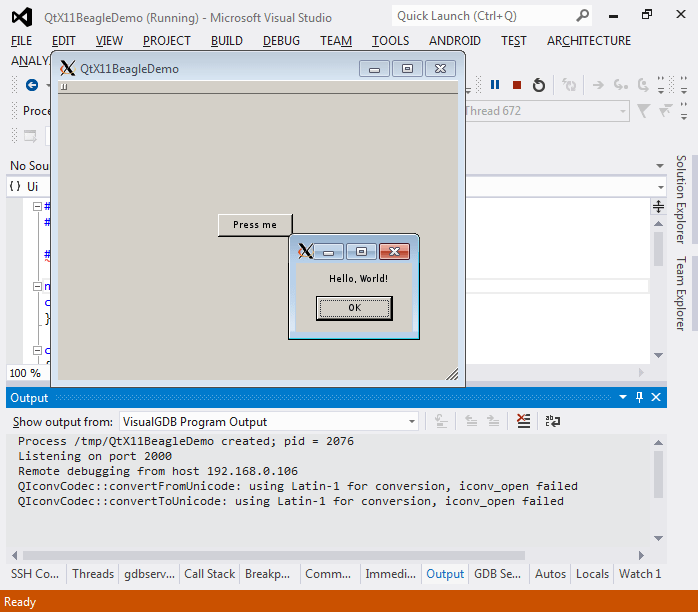Close the Output panel
This screenshot has height=612, width=698.
[x=656, y=397]
